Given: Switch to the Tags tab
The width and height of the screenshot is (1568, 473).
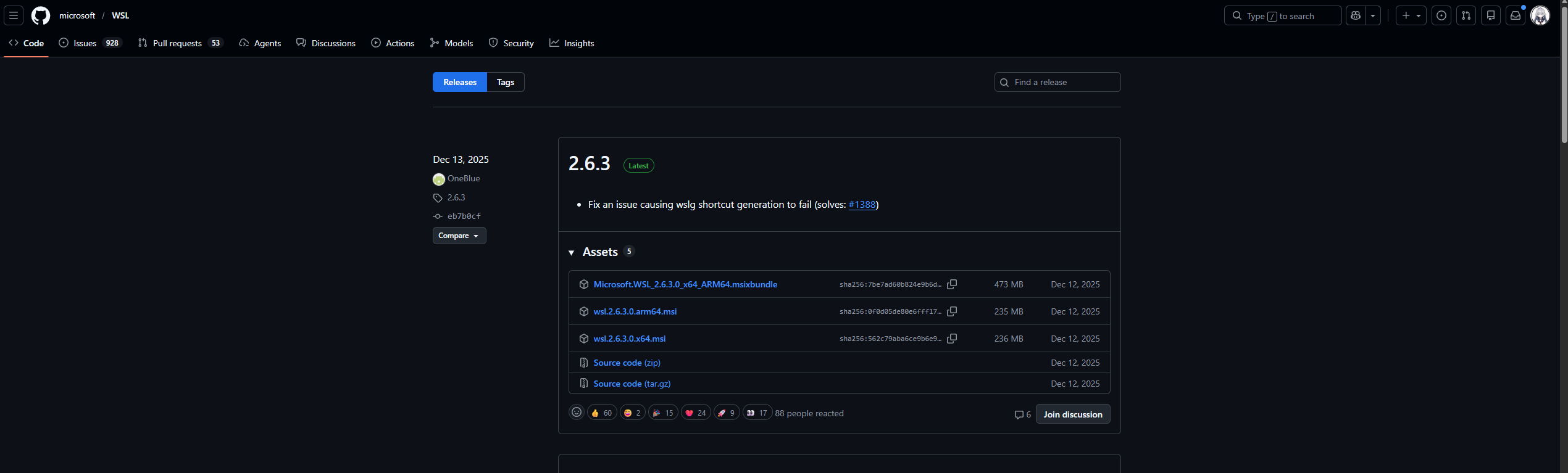Looking at the screenshot, I should (x=505, y=82).
